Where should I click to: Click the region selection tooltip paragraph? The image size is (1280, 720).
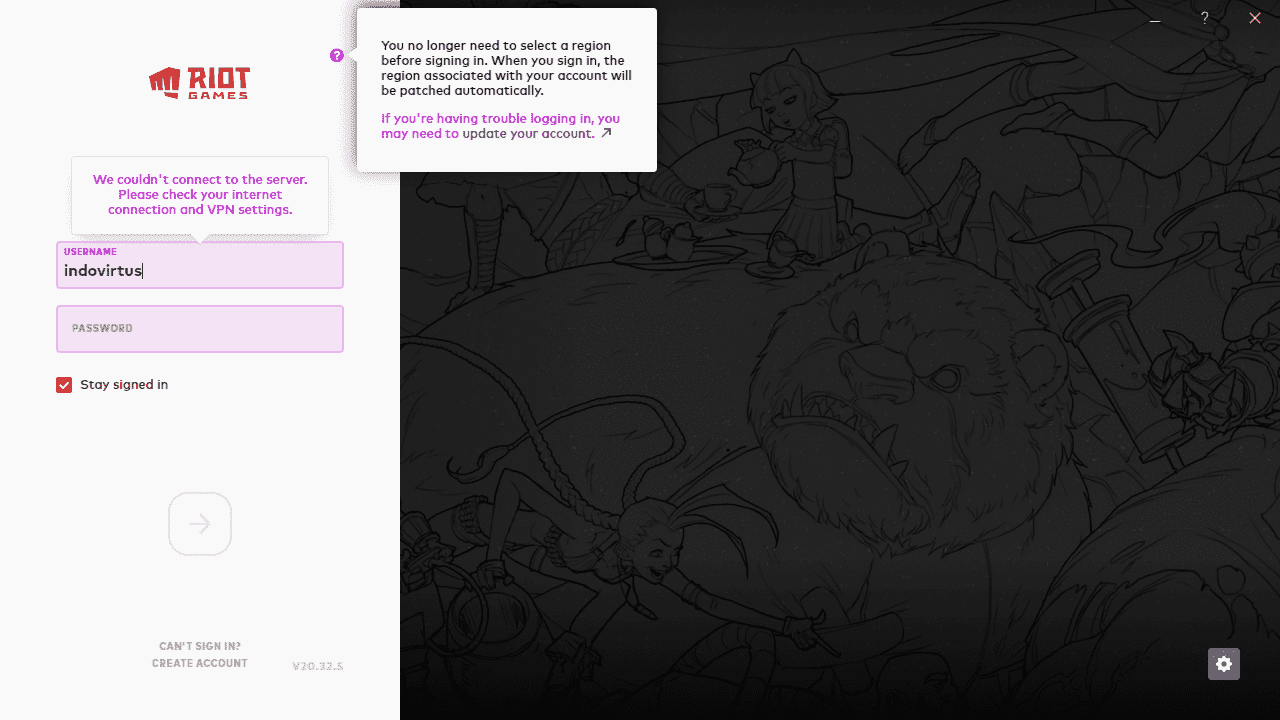pyautogui.click(x=506, y=68)
